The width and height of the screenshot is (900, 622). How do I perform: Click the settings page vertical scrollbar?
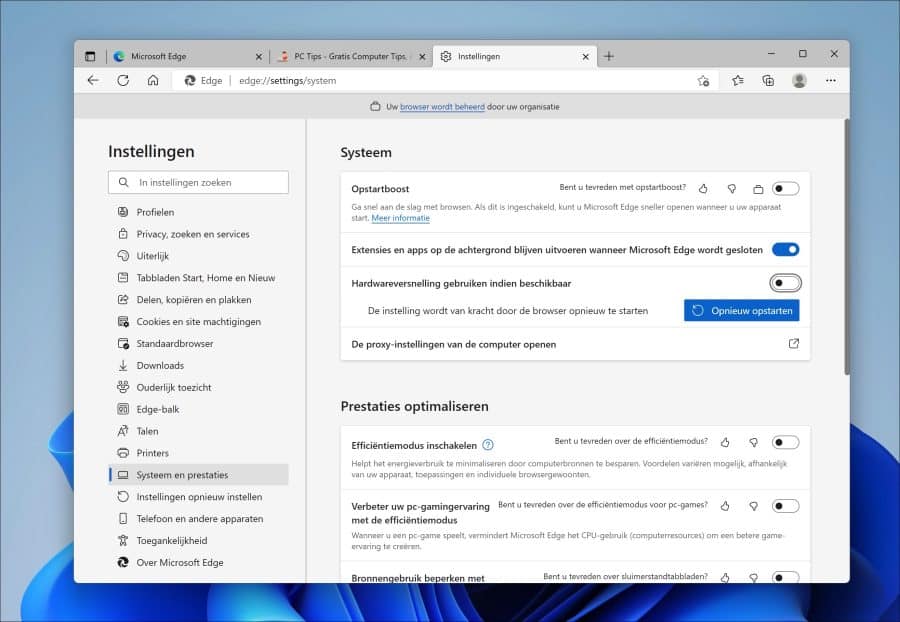tap(847, 247)
